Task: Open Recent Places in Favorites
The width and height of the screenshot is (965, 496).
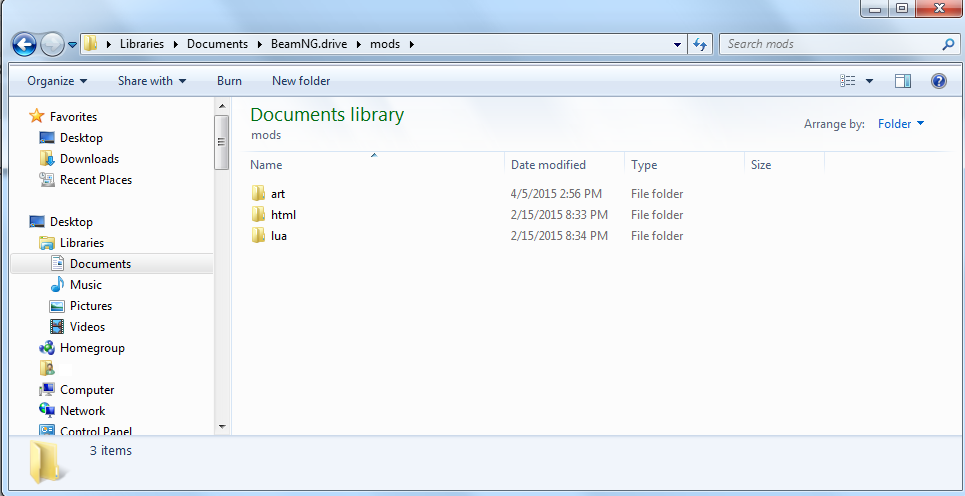Action: [95, 180]
